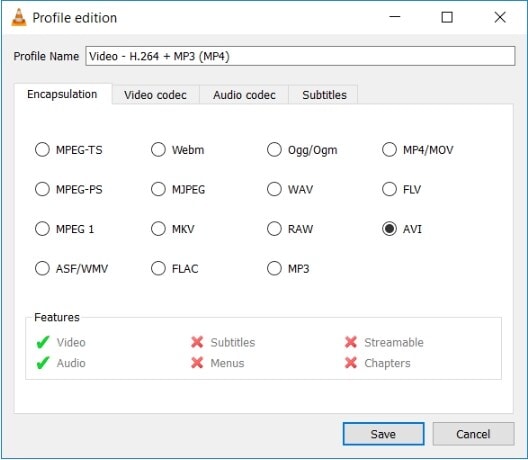Open the Audio codec tab
Image resolution: width=528 pixels, height=460 pixels.
(244, 95)
